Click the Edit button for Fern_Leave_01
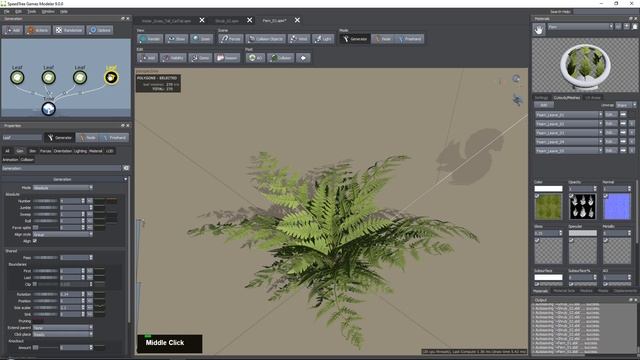Viewport: 640px width, 360px height. pyautogui.click(x=611, y=115)
